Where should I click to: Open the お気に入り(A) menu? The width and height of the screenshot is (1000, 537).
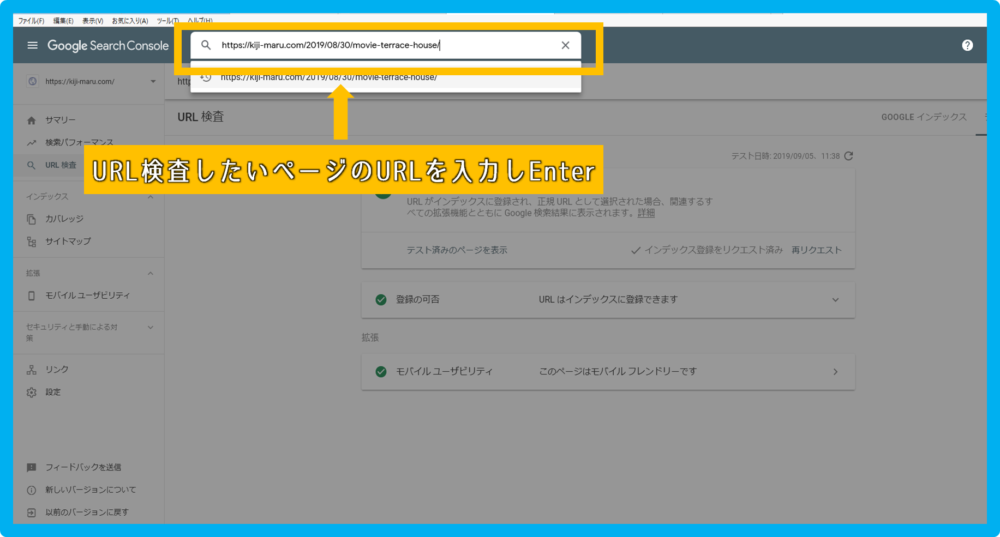[130, 20]
